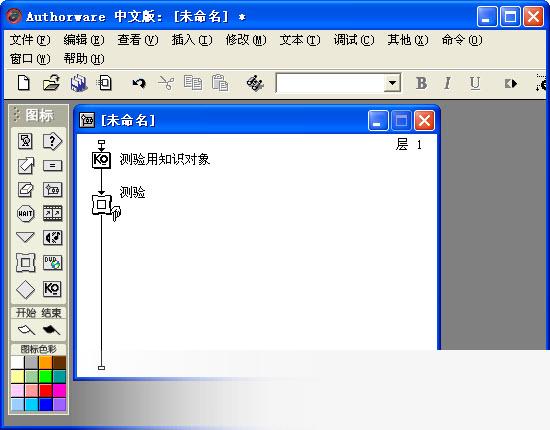Choose the teal icon color swatch

pyautogui.click(x=59, y=377)
